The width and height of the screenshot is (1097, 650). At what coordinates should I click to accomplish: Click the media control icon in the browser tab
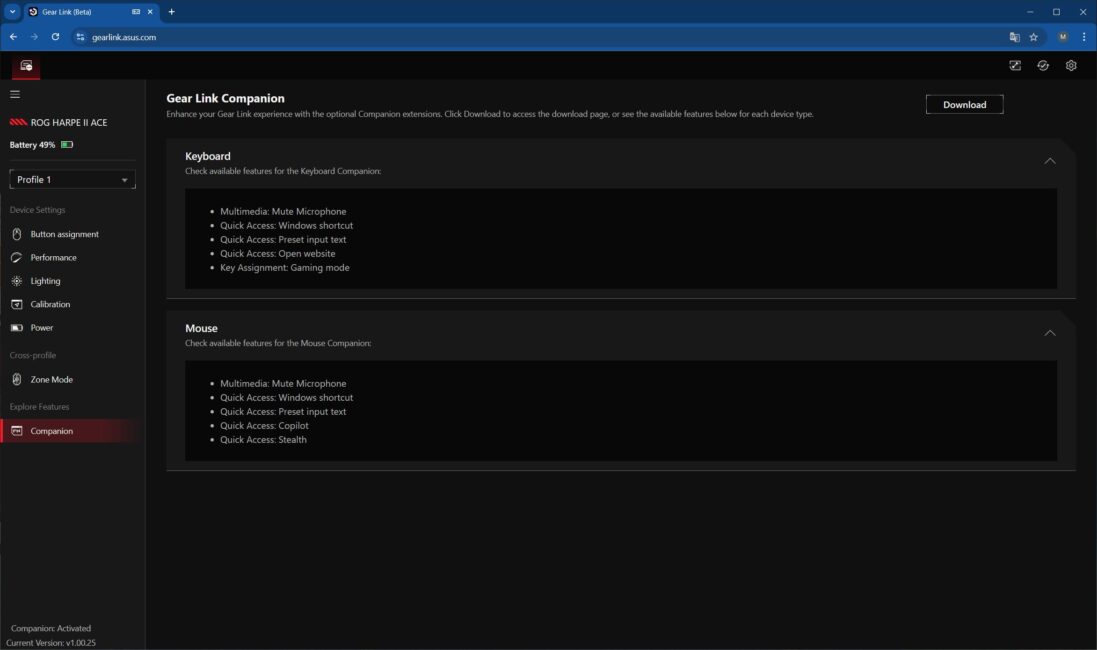coord(136,12)
